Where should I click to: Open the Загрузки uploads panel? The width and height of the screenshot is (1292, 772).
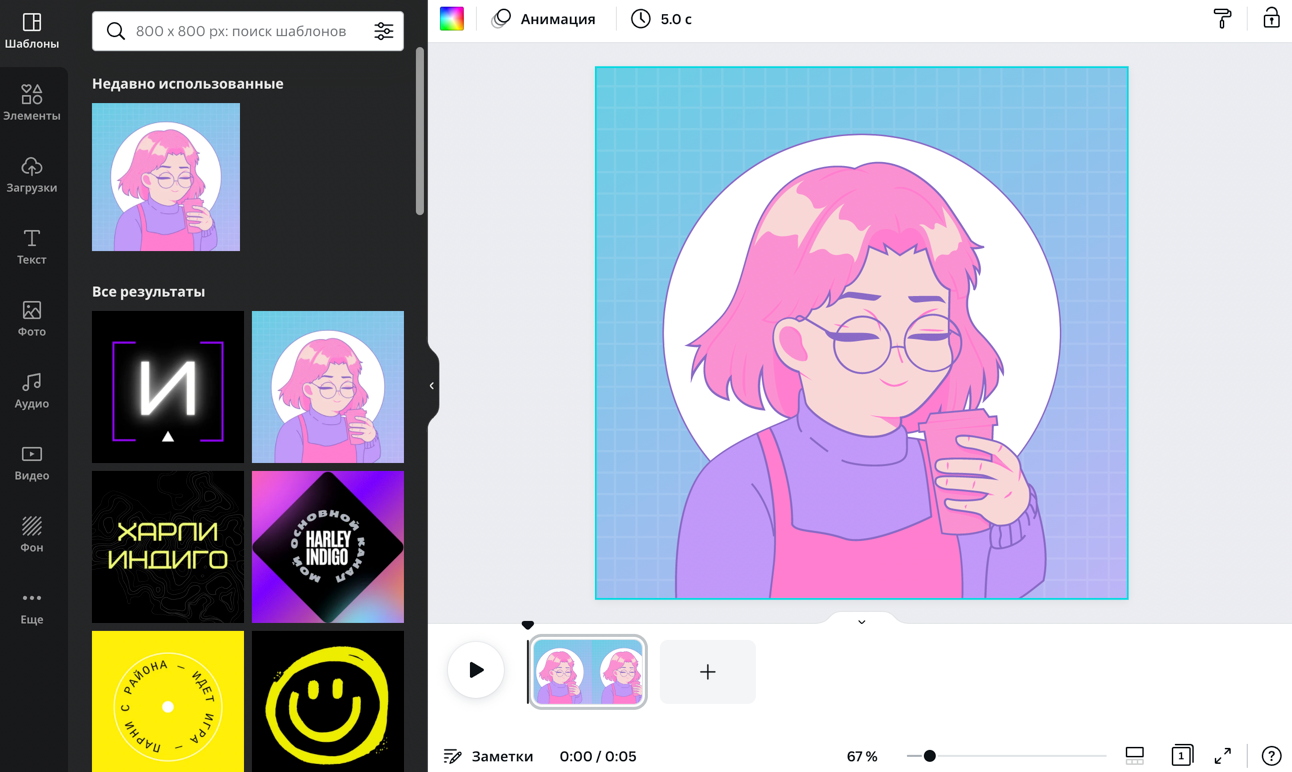click(x=32, y=174)
